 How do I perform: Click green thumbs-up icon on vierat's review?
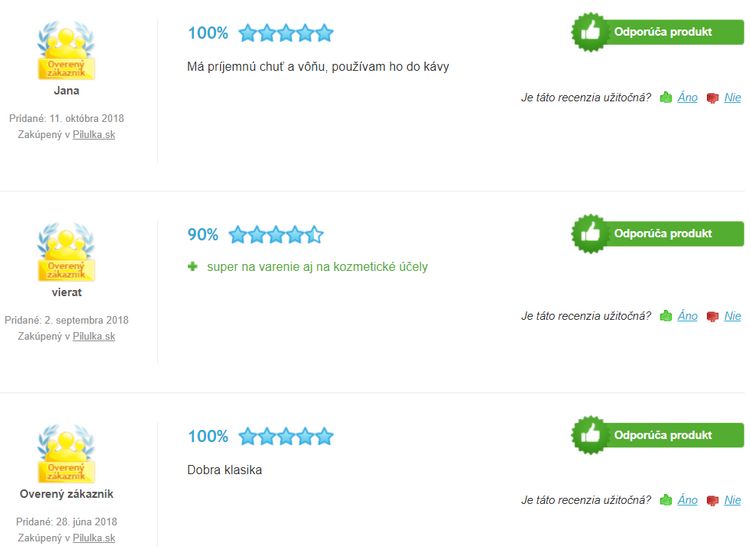pyautogui.click(x=666, y=316)
